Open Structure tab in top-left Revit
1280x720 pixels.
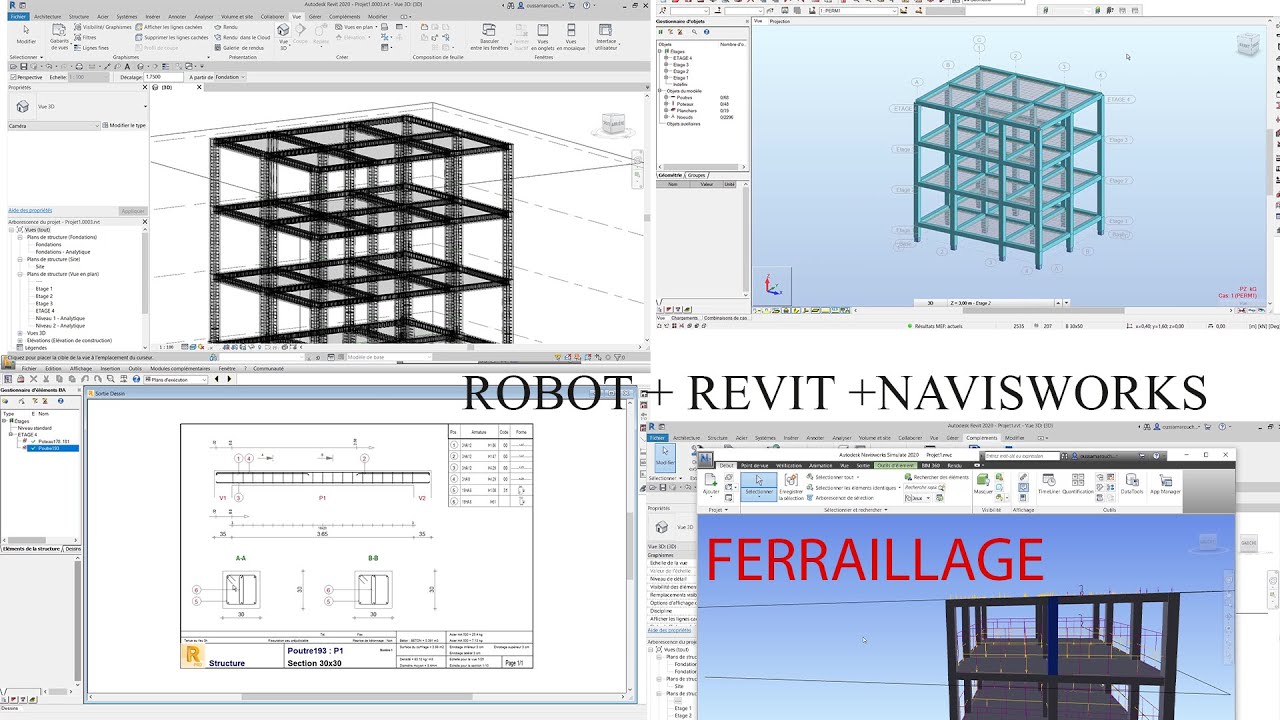tap(79, 17)
